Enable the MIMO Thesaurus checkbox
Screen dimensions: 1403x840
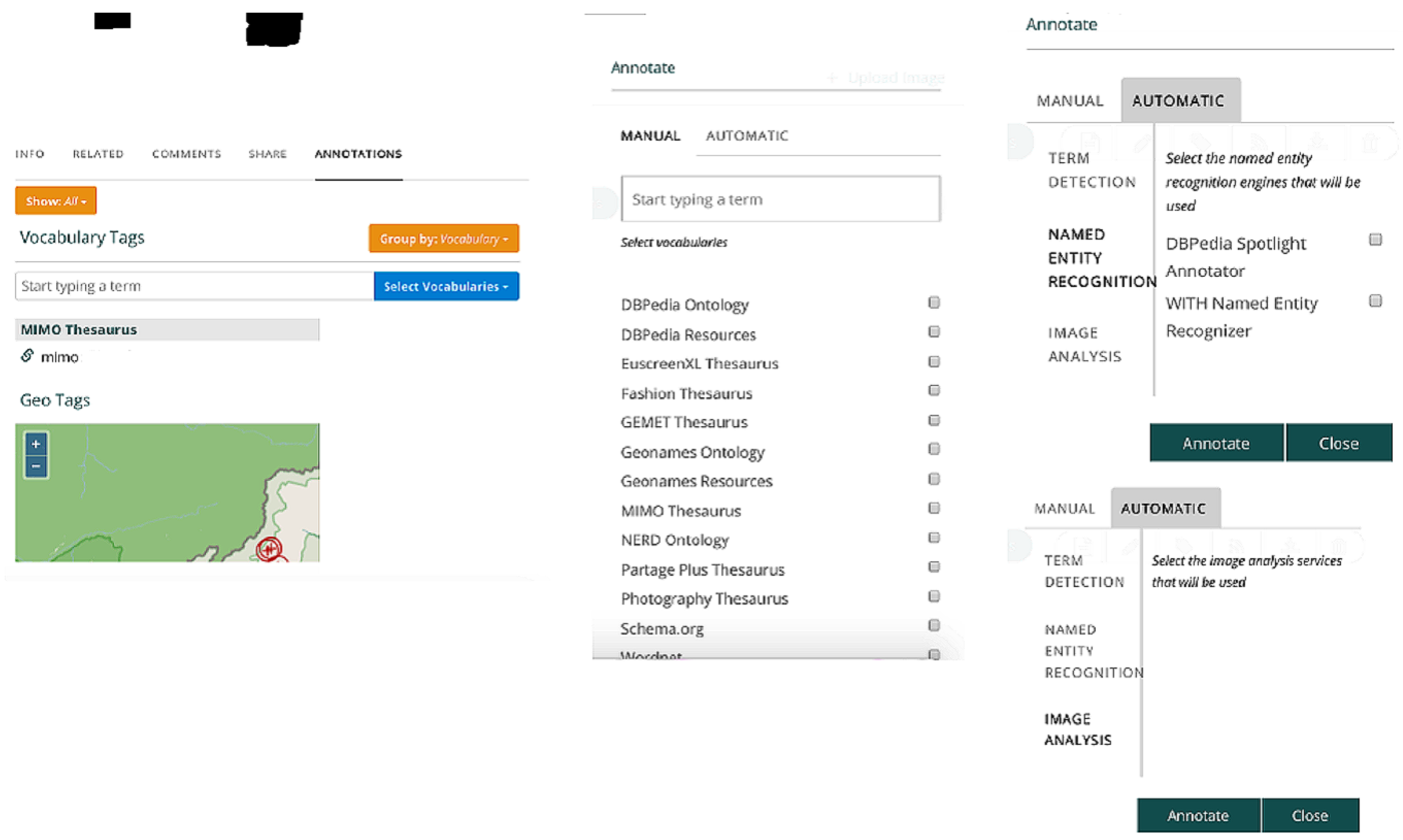click(933, 508)
